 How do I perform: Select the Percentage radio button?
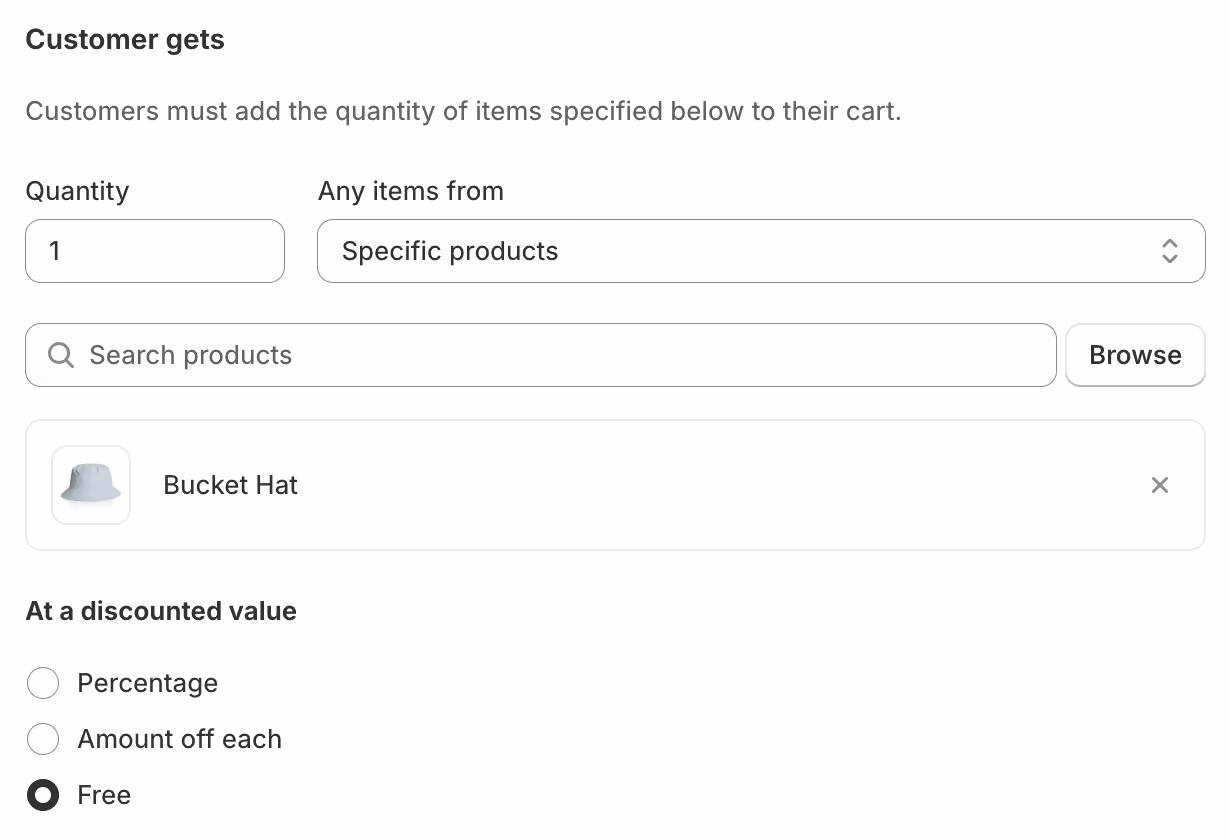[x=43, y=683]
